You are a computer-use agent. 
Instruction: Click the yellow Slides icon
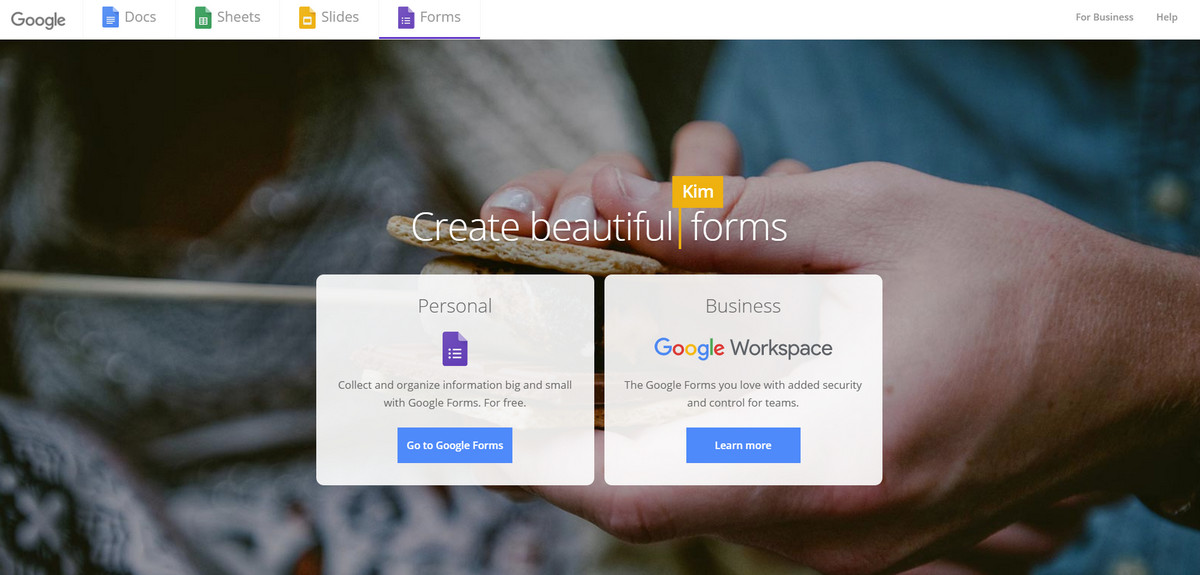307,17
